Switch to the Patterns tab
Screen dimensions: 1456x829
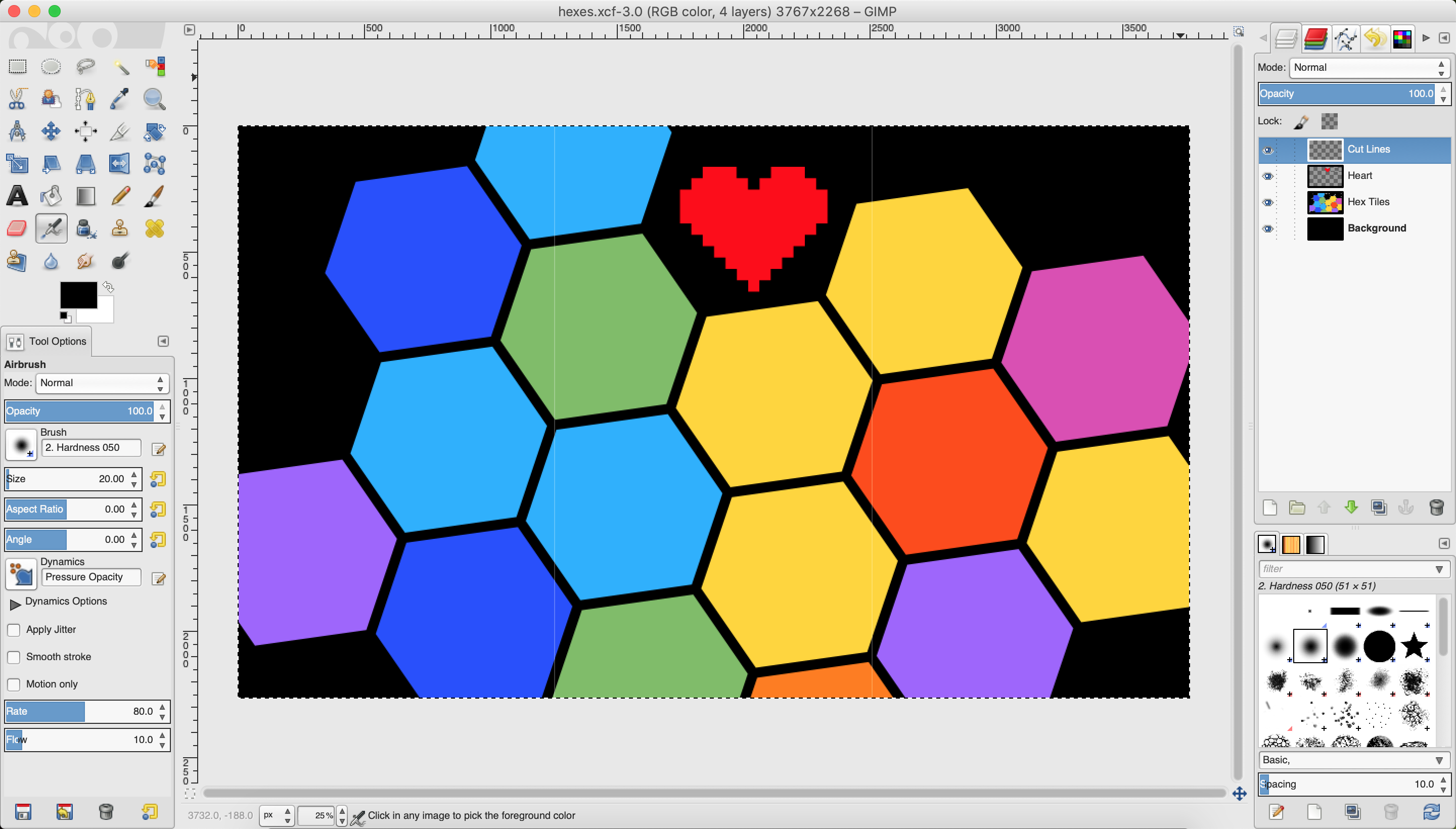tap(1291, 545)
